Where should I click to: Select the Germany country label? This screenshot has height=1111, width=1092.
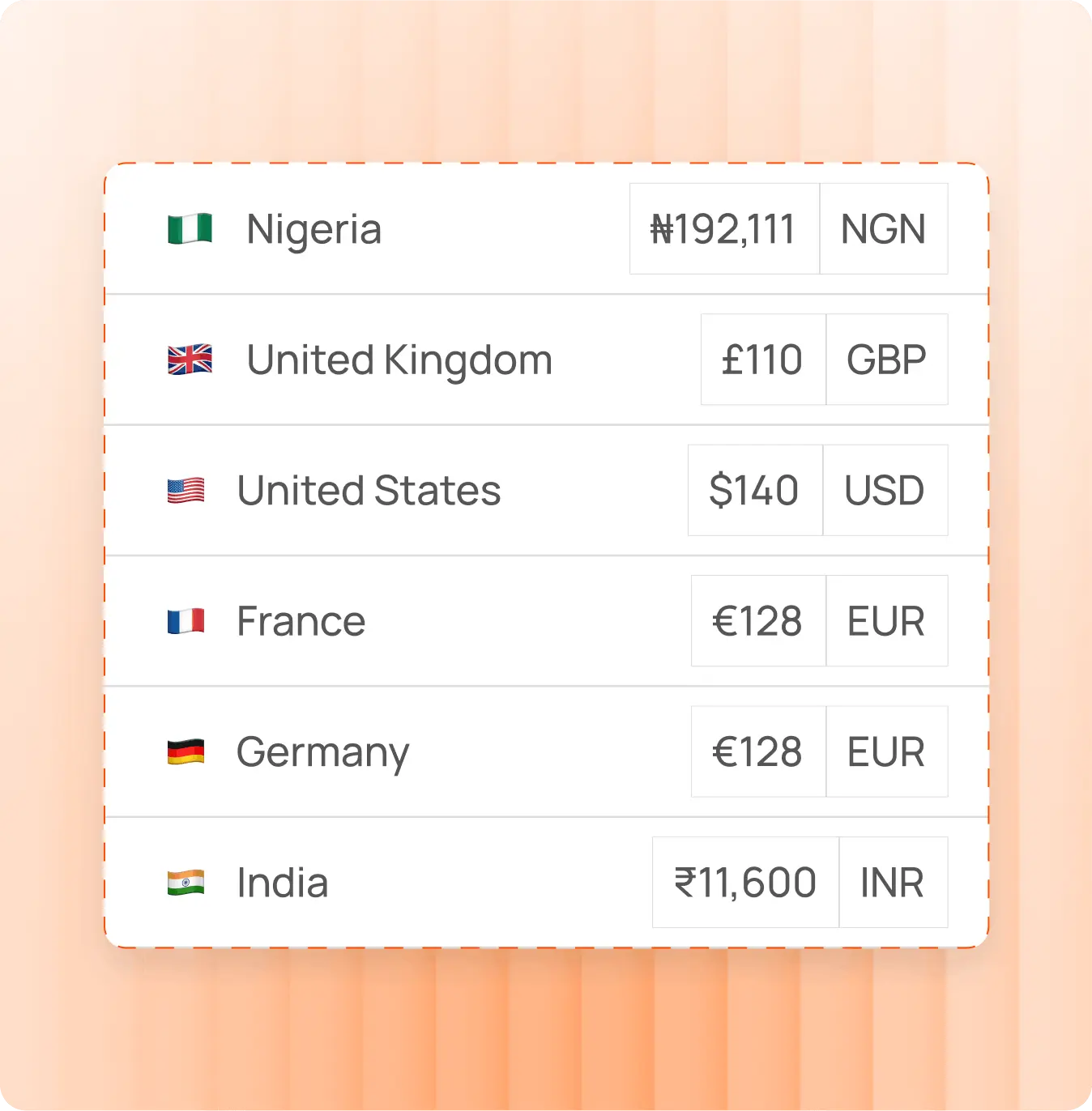[322, 752]
